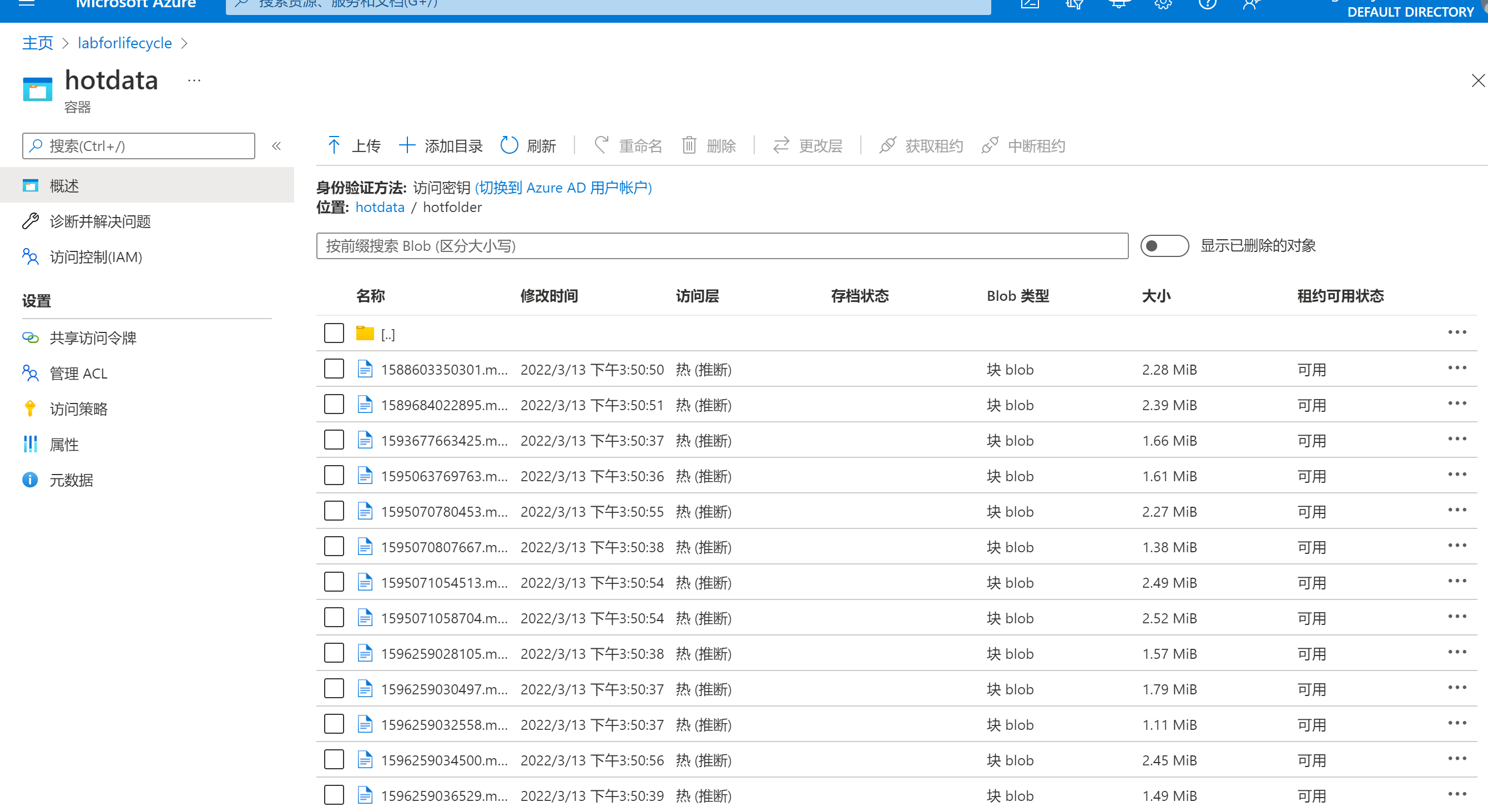Open the Overview (概述) menu item
Image resolution: width=1488 pixels, height=812 pixels.
(x=147, y=185)
